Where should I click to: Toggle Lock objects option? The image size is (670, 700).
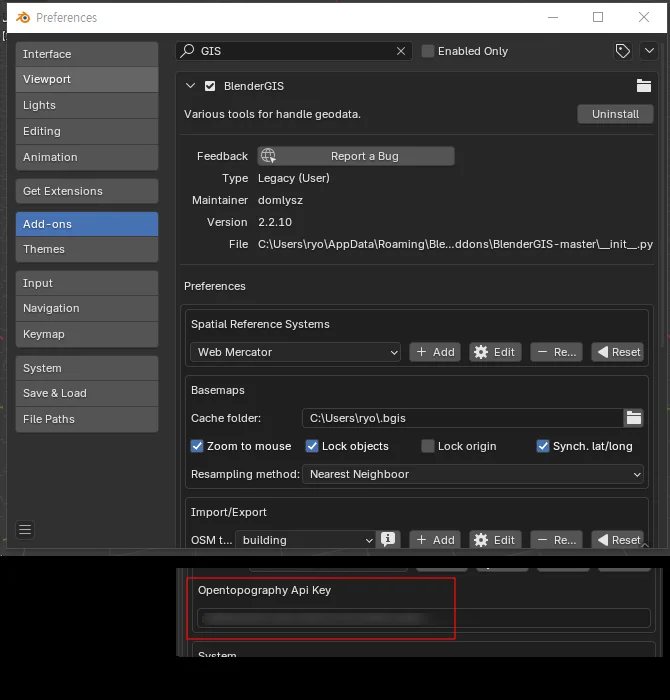pos(312,446)
